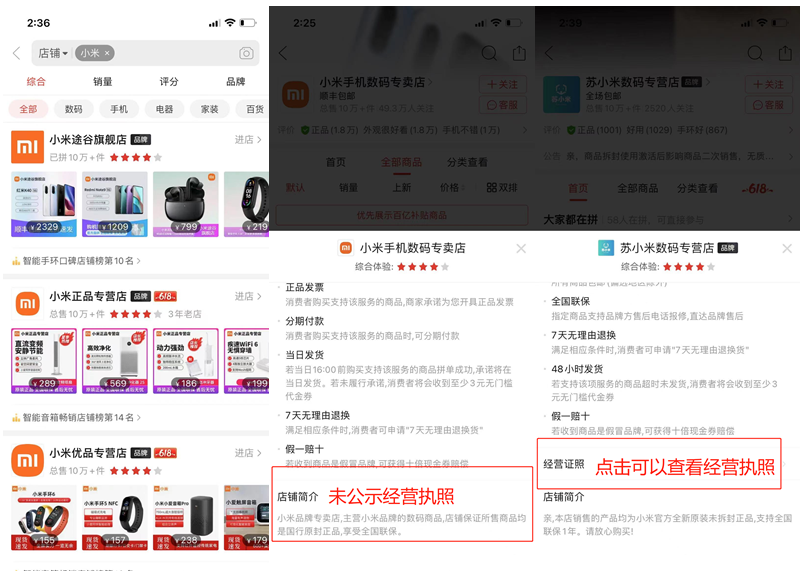Select the 品牌 sorting tab
Screen dimensions: 800x571
click(235, 82)
